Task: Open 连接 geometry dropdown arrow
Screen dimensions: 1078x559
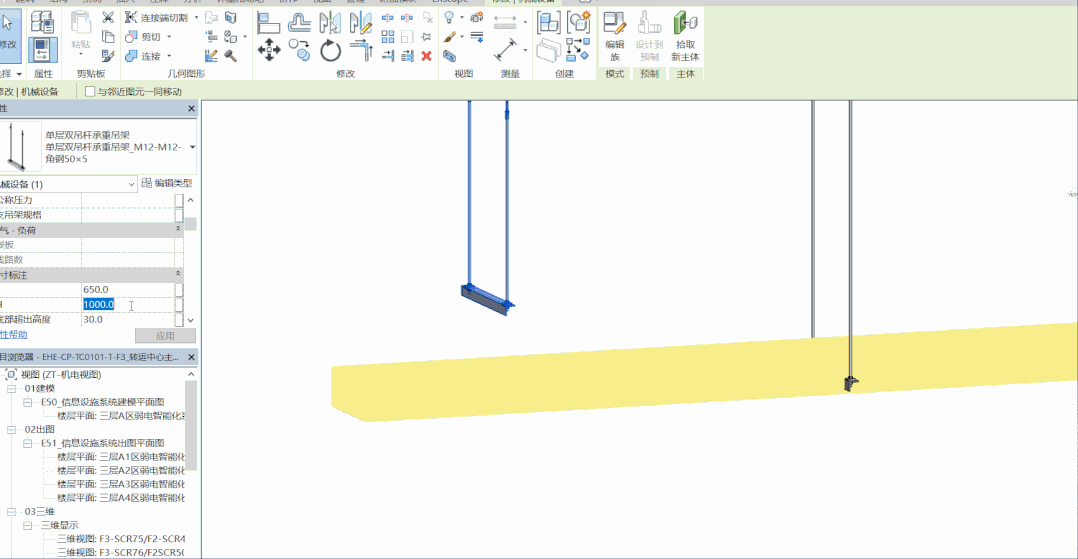Action: (x=169, y=56)
